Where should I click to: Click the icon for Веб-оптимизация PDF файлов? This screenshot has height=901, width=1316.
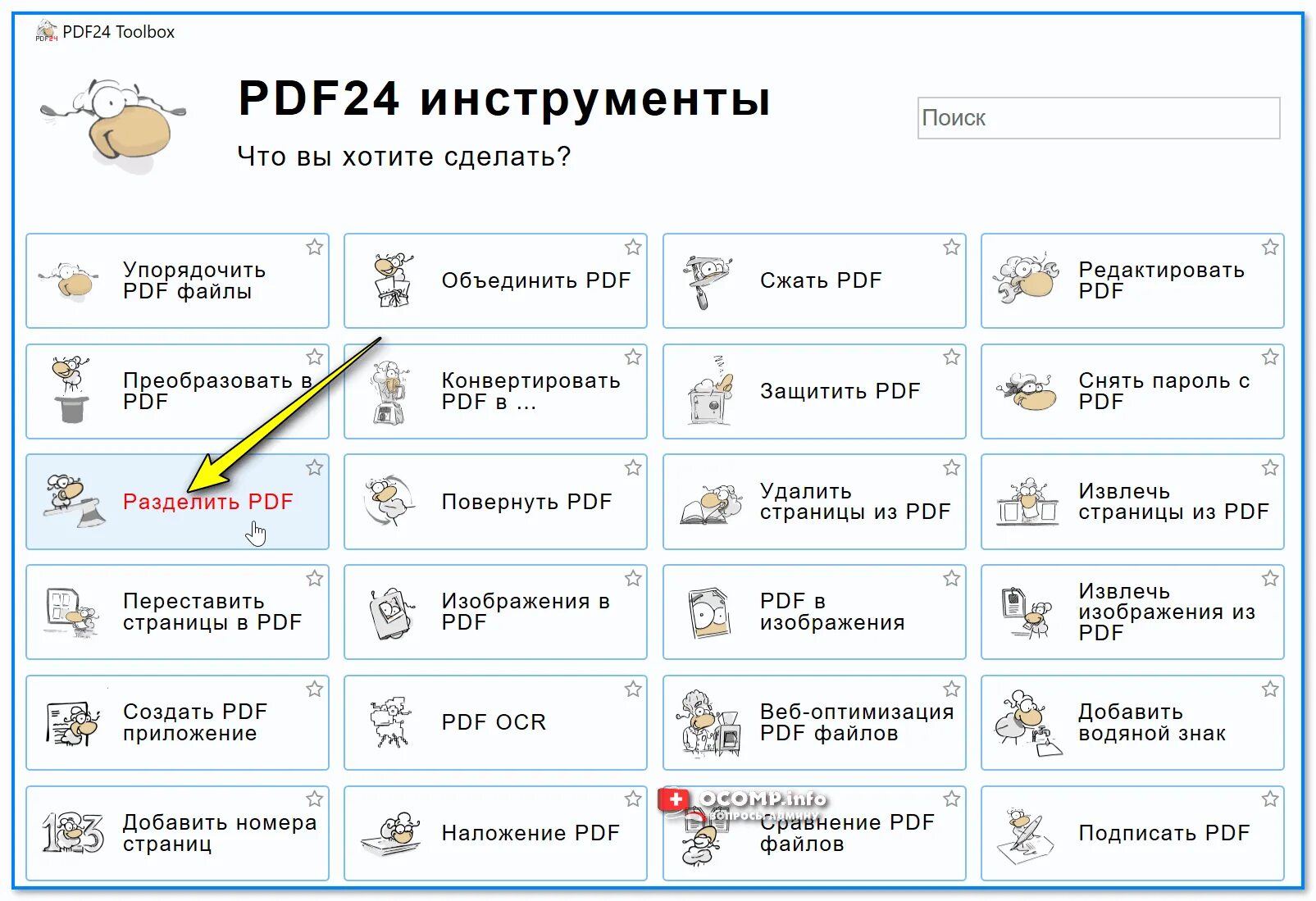click(710, 722)
